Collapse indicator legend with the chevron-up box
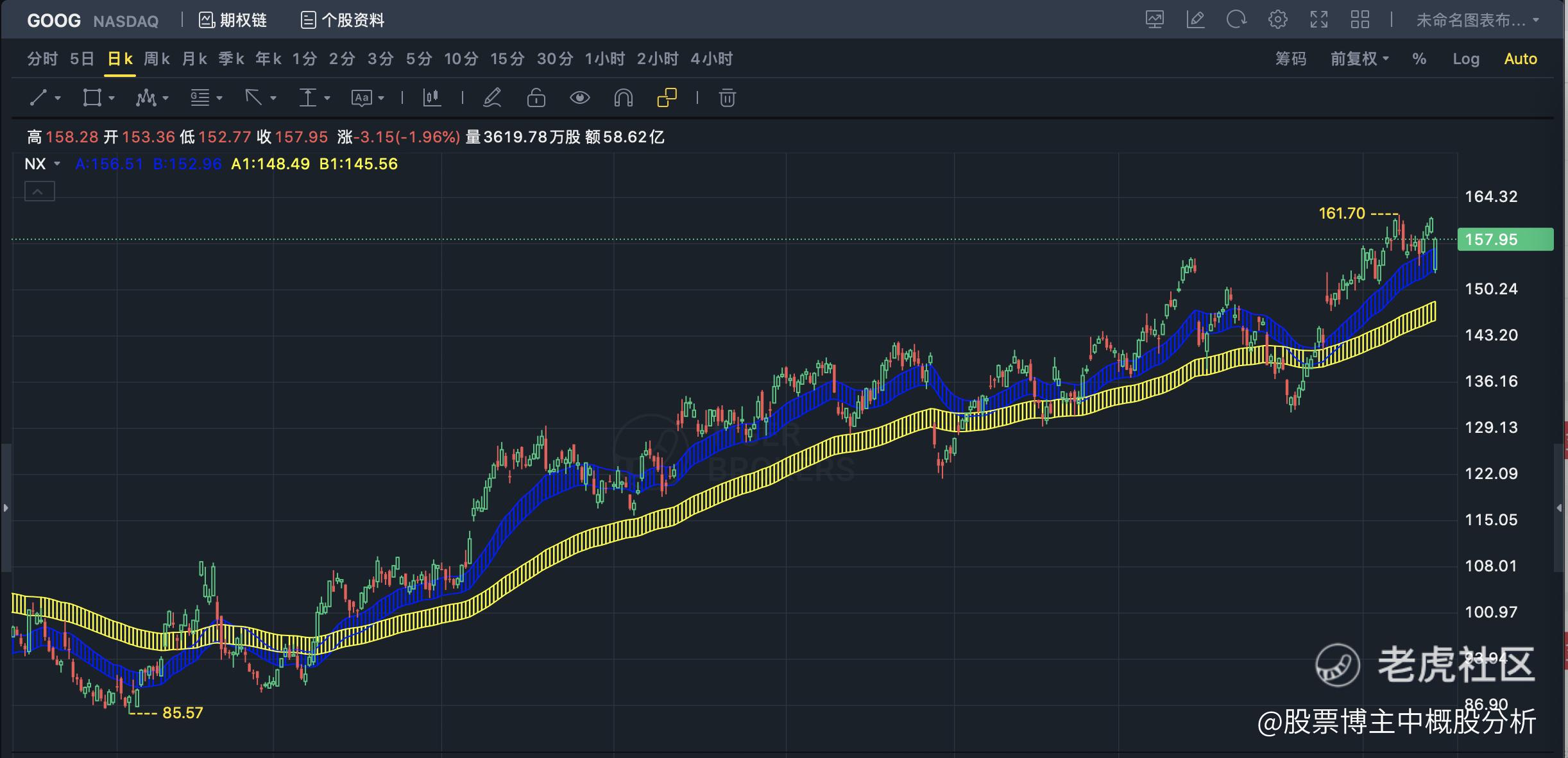The height and width of the screenshot is (758, 1568). click(39, 191)
